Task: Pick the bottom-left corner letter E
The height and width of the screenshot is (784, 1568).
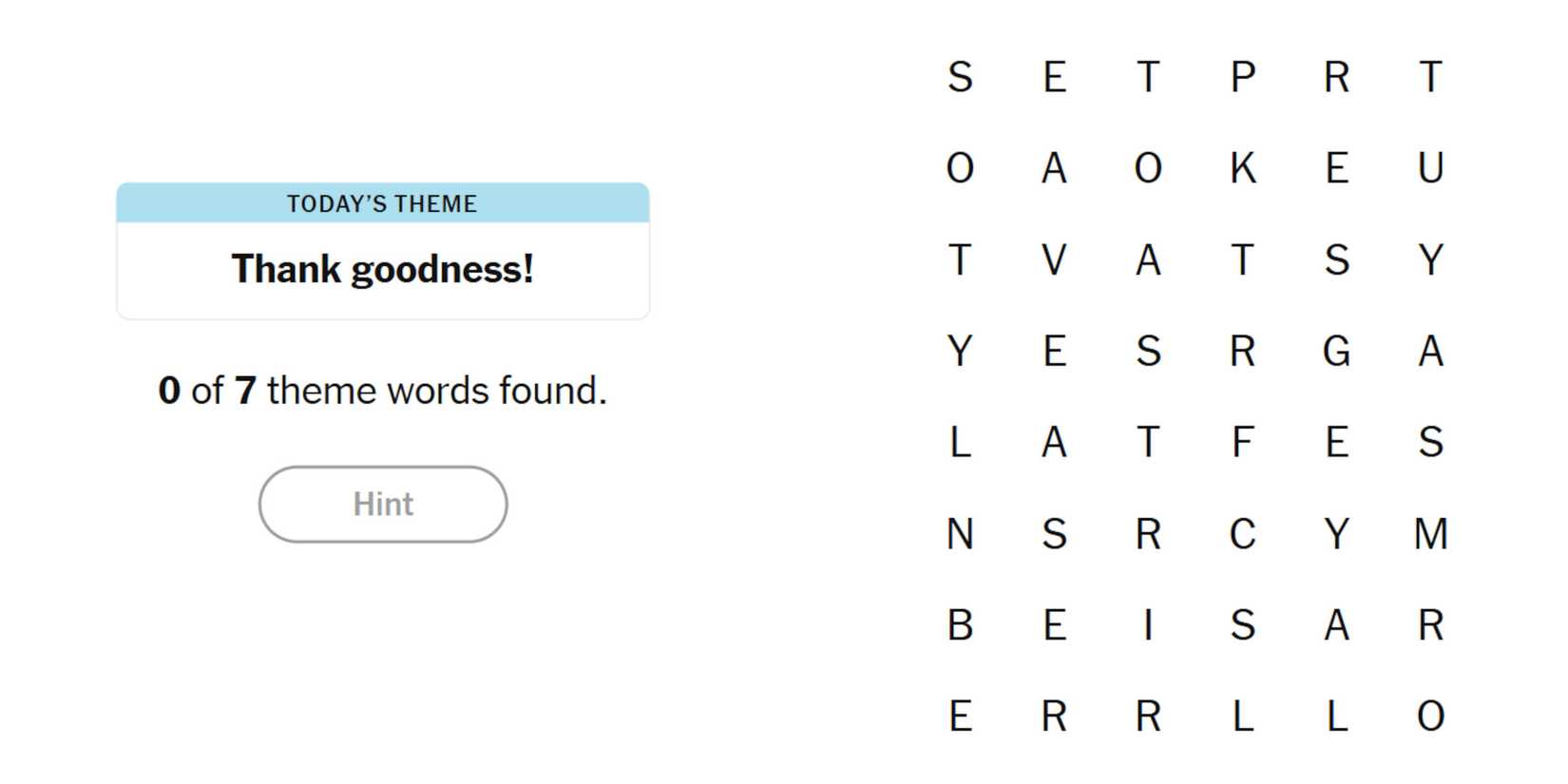Action: (960, 716)
